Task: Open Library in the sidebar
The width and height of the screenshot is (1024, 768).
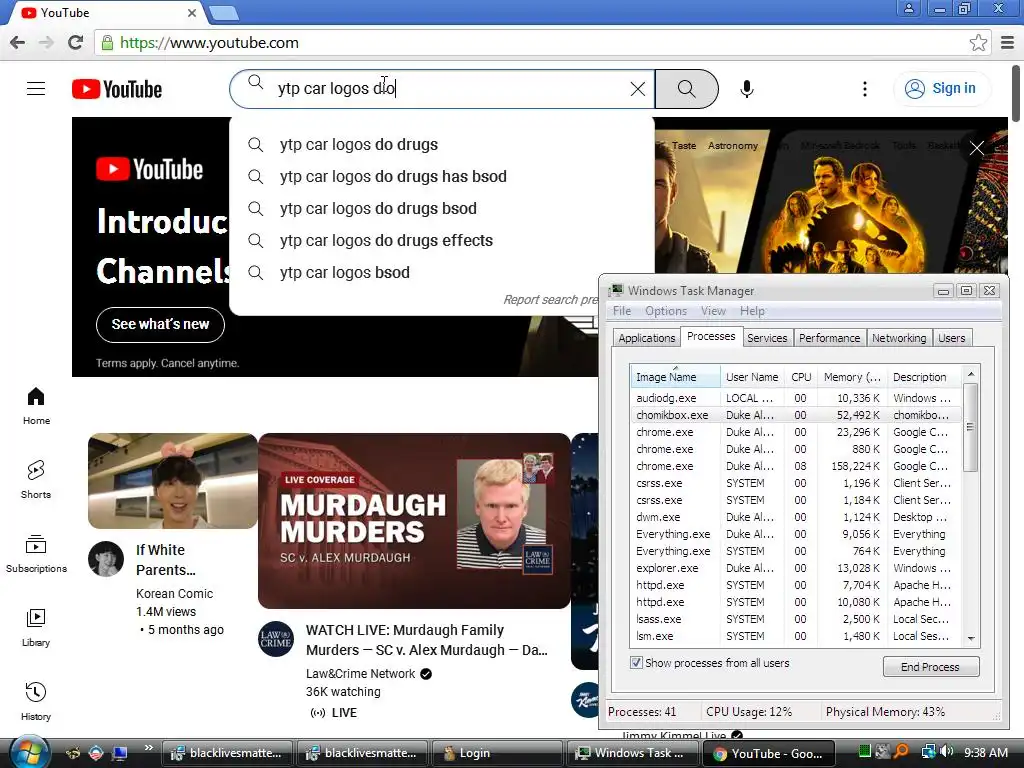Action: coord(36,628)
